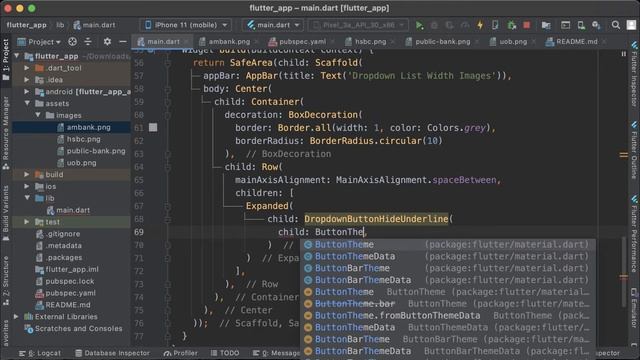Select ButtonBarTheme class completion suggestion
The width and height of the screenshot is (640, 360).
click(x=447, y=268)
